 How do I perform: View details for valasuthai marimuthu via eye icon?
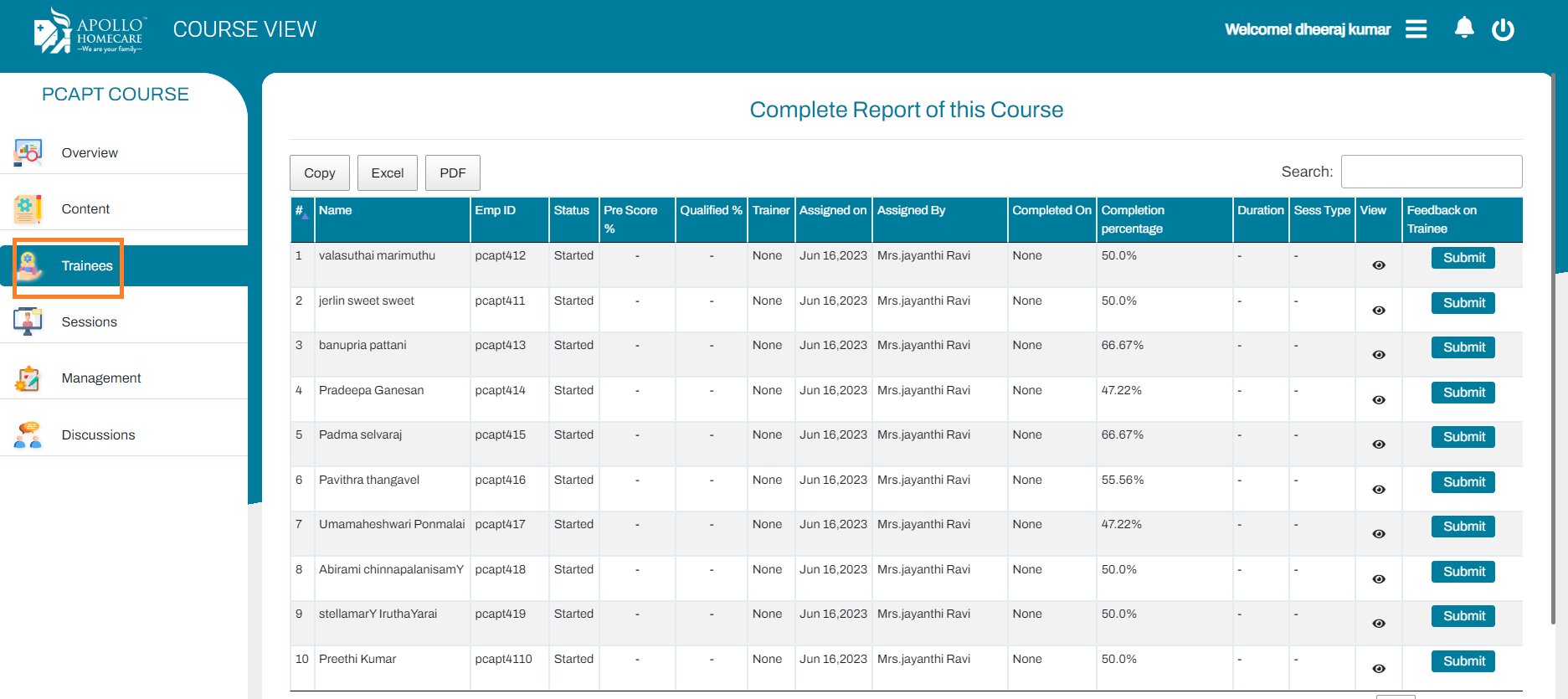1378,265
